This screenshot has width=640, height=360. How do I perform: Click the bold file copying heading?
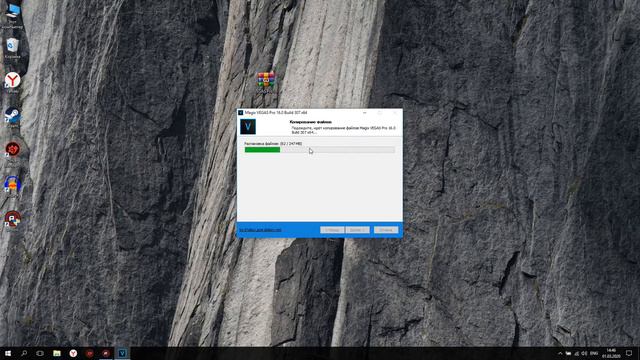(x=311, y=122)
